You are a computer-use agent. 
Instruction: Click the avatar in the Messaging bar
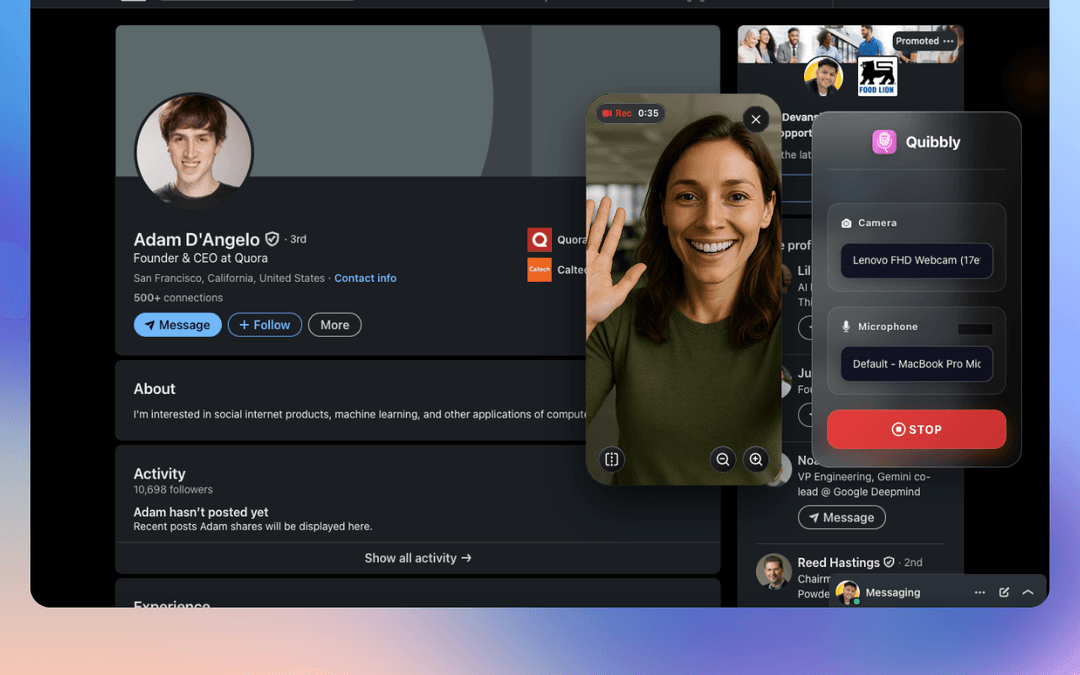tap(848, 592)
